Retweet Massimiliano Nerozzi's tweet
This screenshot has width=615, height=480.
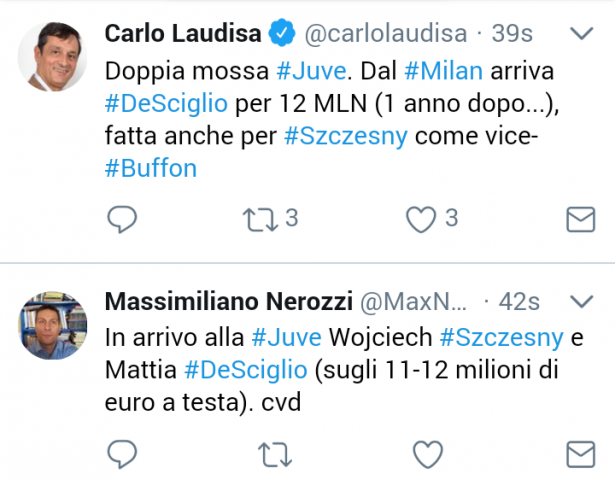pyautogui.click(x=270, y=454)
